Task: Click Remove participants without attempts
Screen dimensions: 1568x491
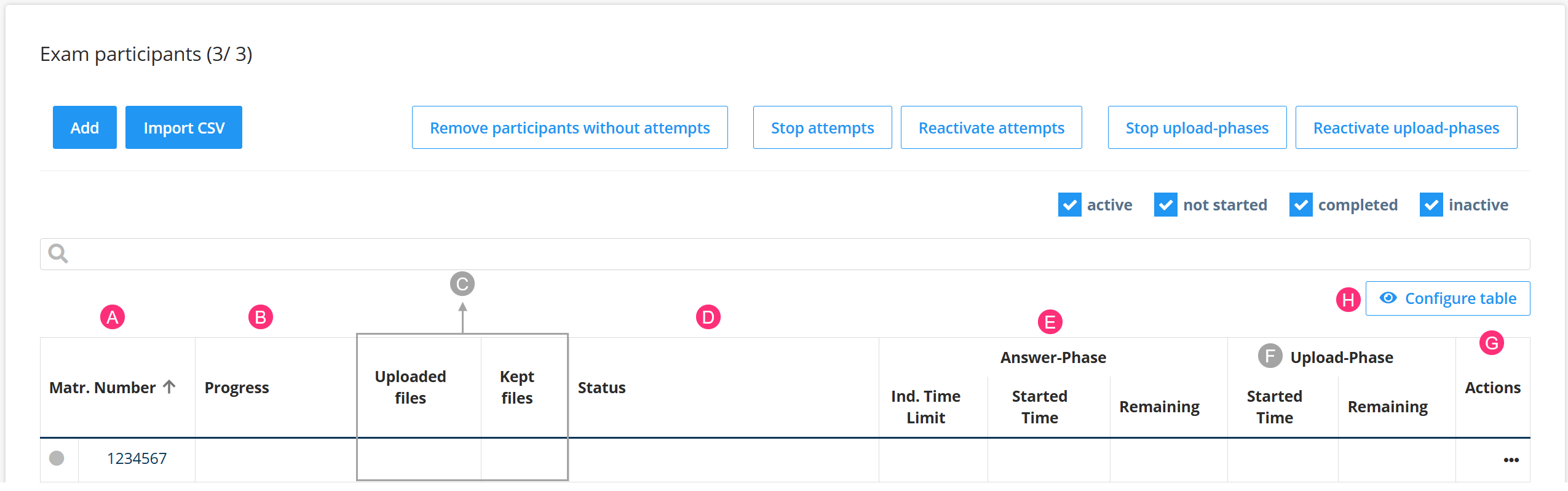Action: [569, 128]
